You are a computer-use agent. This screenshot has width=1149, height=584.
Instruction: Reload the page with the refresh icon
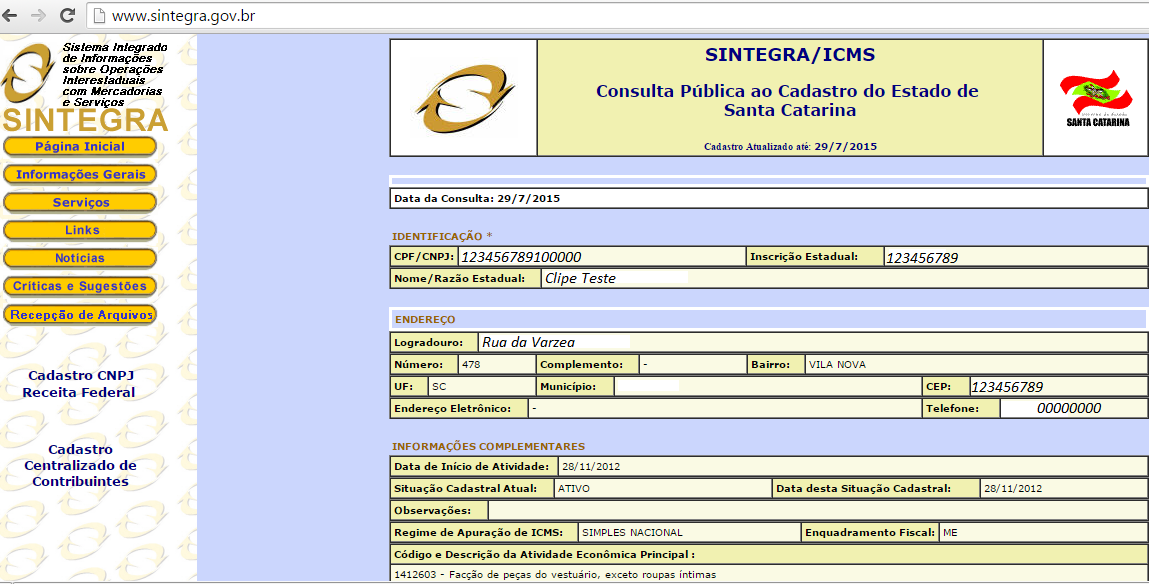pos(67,15)
